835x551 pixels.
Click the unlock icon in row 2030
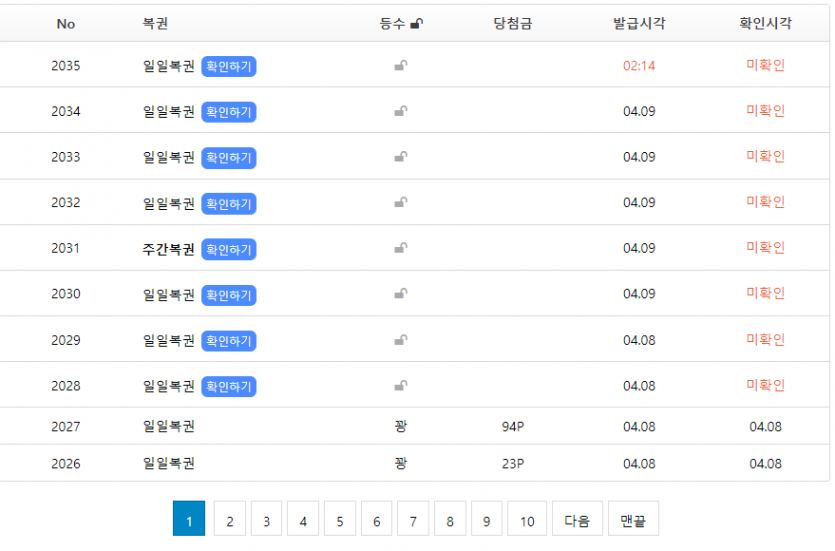[x=400, y=294]
